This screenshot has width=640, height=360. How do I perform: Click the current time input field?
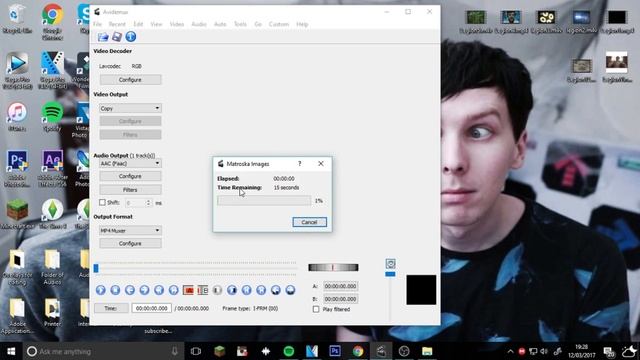tap(151, 308)
